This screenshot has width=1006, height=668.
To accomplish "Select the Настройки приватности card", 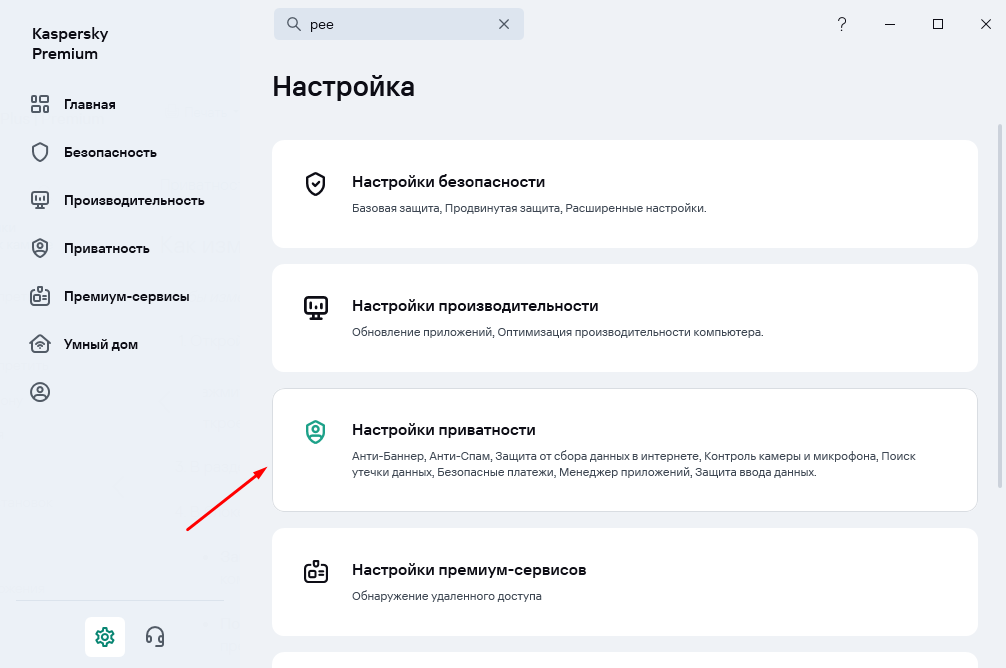I will point(624,450).
